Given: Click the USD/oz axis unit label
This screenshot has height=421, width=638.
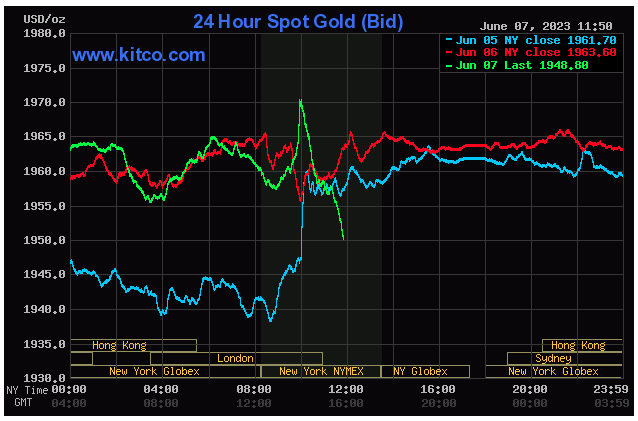Looking at the screenshot, I should (24, 19).
